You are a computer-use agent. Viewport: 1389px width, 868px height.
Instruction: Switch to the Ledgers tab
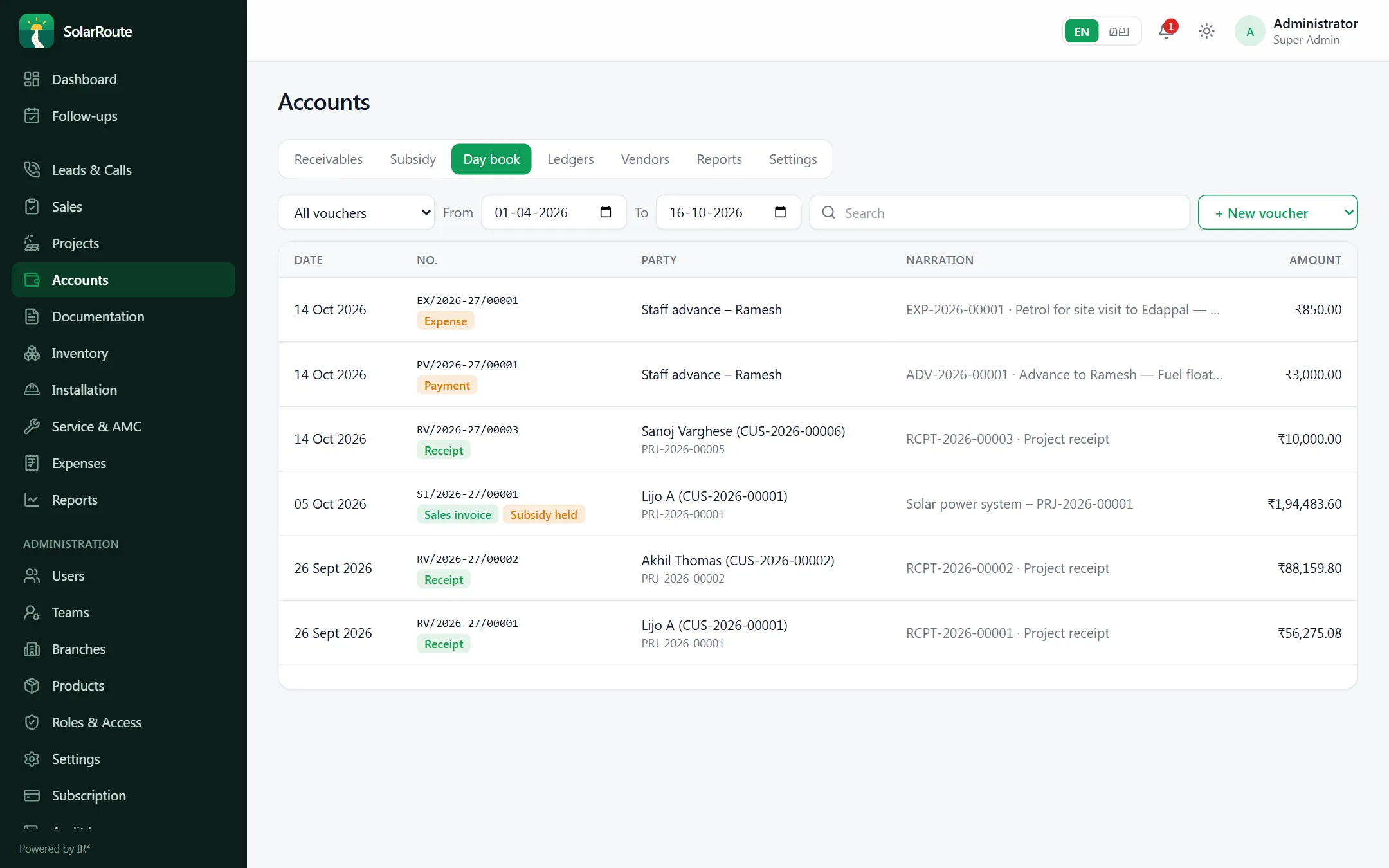tap(570, 159)
